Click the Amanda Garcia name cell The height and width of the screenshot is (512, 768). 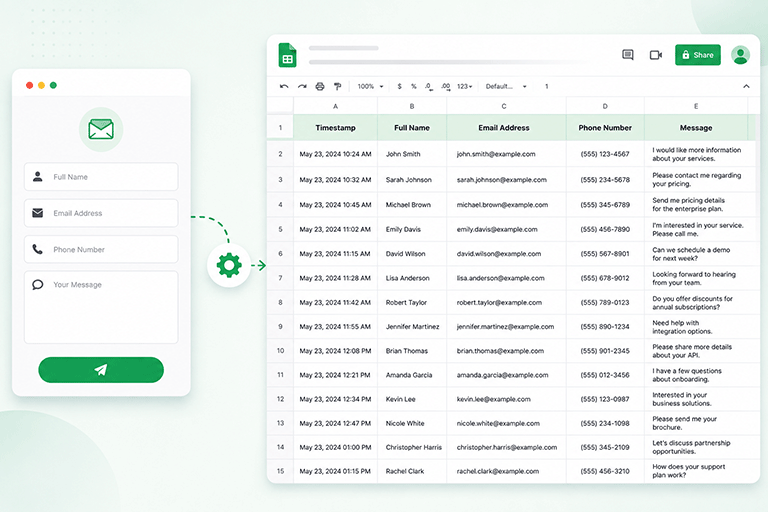412,375
